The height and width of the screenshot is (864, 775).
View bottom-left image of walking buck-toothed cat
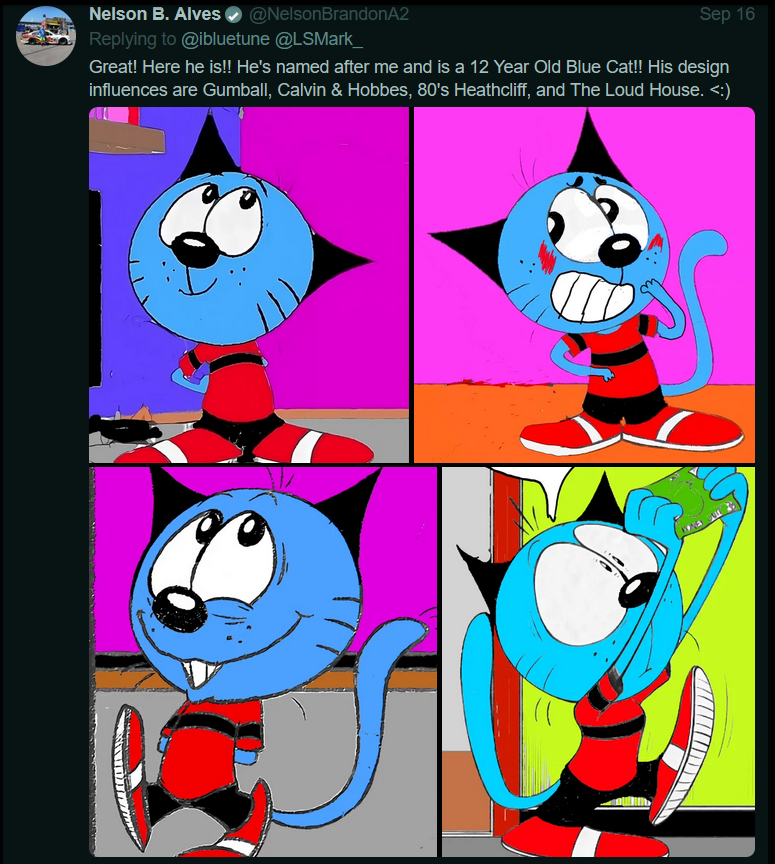click(x=263, y=662)
